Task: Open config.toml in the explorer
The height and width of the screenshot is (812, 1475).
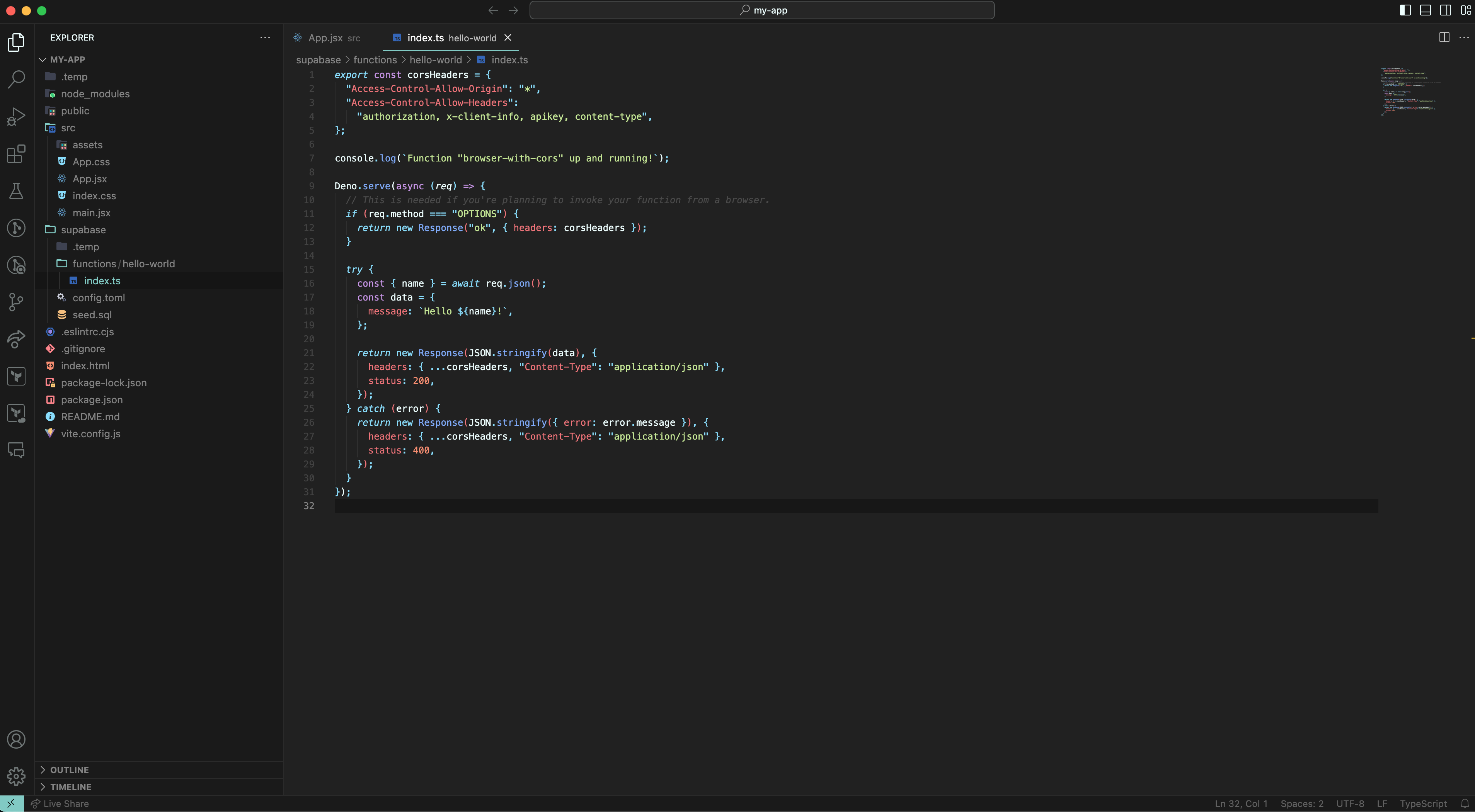Action: click(x=159, y=297)
